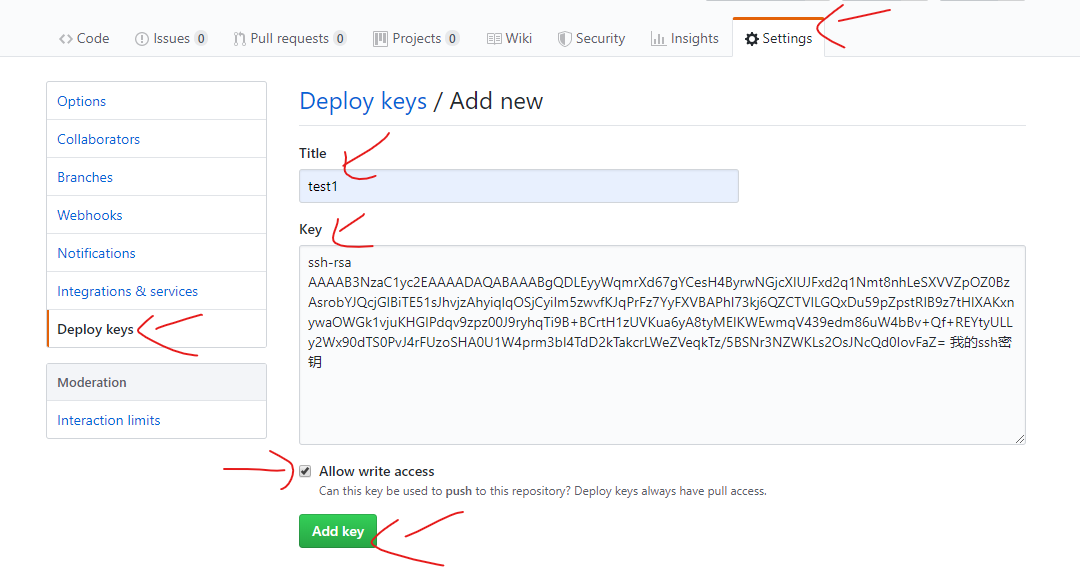Go to the Pull requests tab
Image resolution: width=1080 pixels, height=587 pixels.
pos(289,39)
